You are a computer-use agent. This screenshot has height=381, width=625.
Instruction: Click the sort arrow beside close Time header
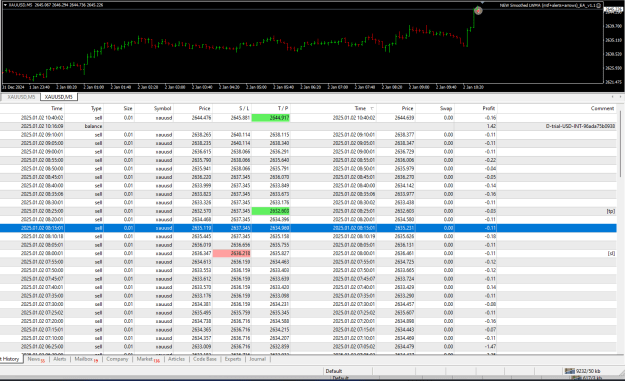click(372, 108)
